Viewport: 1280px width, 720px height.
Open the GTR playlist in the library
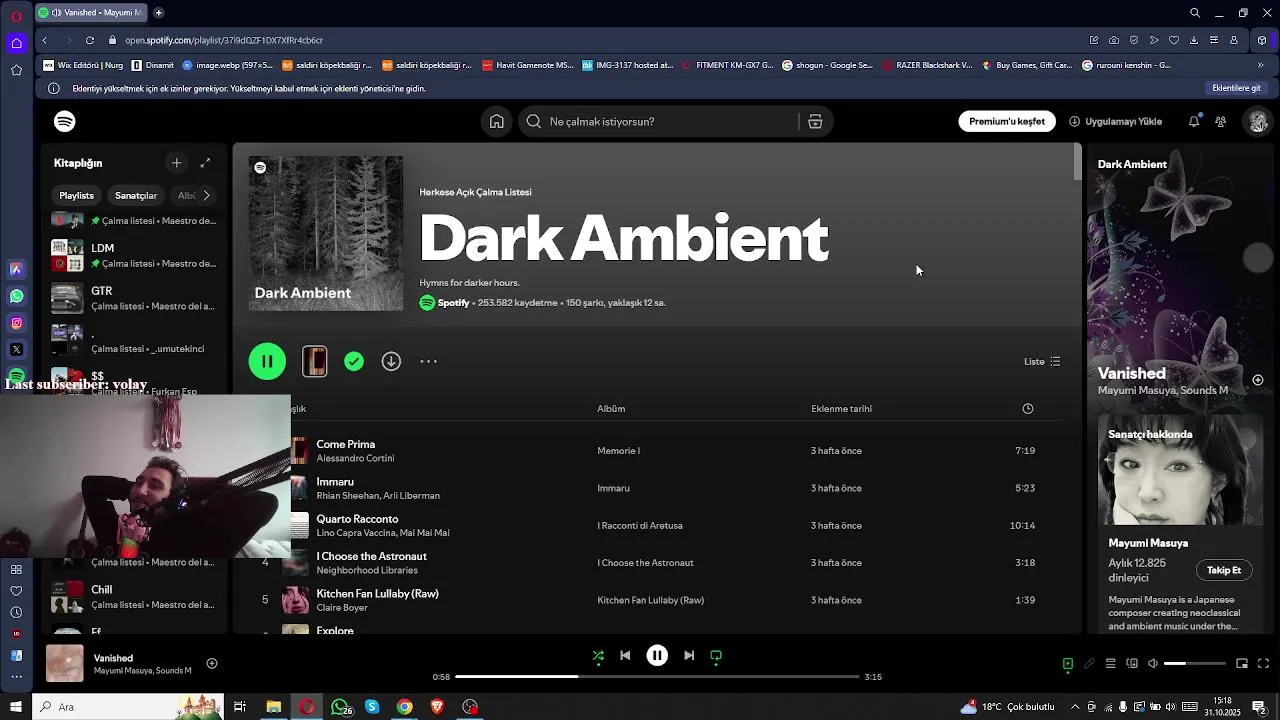tap(134, 298)
